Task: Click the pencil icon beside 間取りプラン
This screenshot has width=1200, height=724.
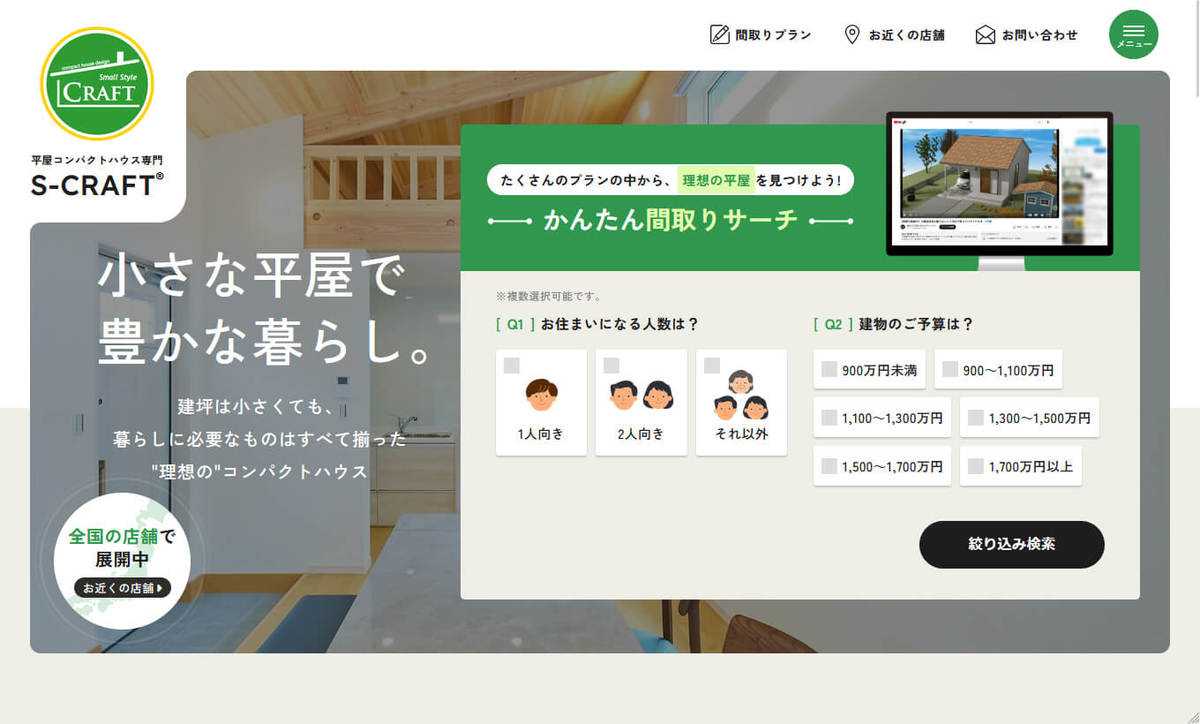Action: click(x=719, y=35)
